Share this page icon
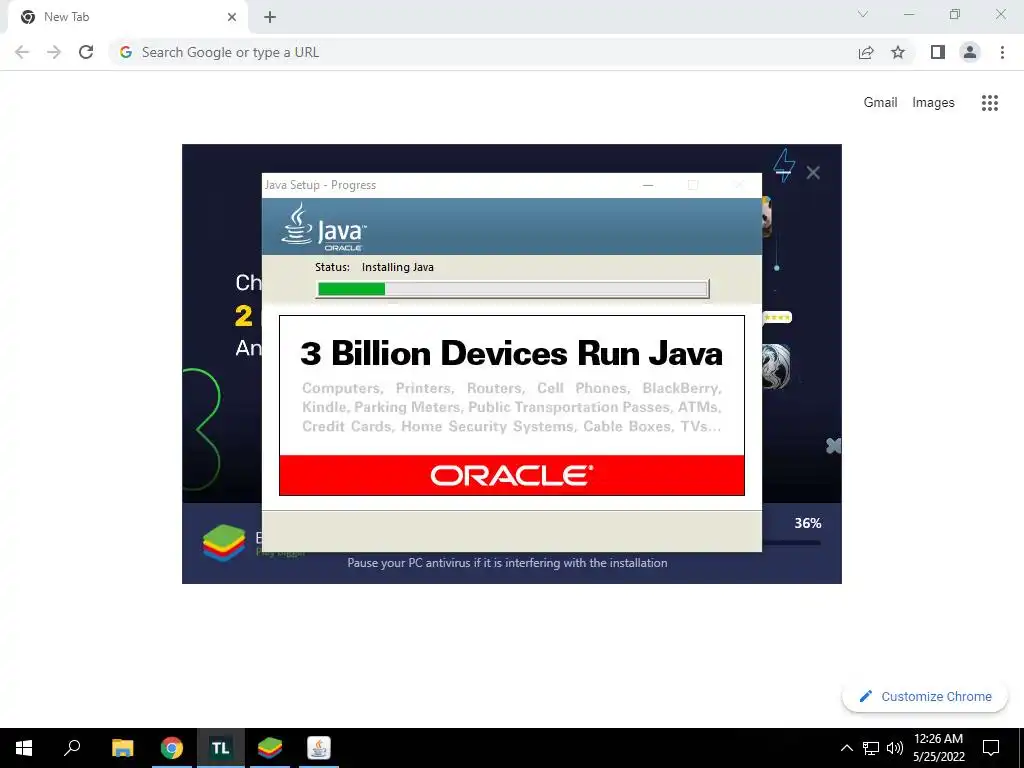The height and width of the screenshot is (768, 1024). (x=866, y=52)
